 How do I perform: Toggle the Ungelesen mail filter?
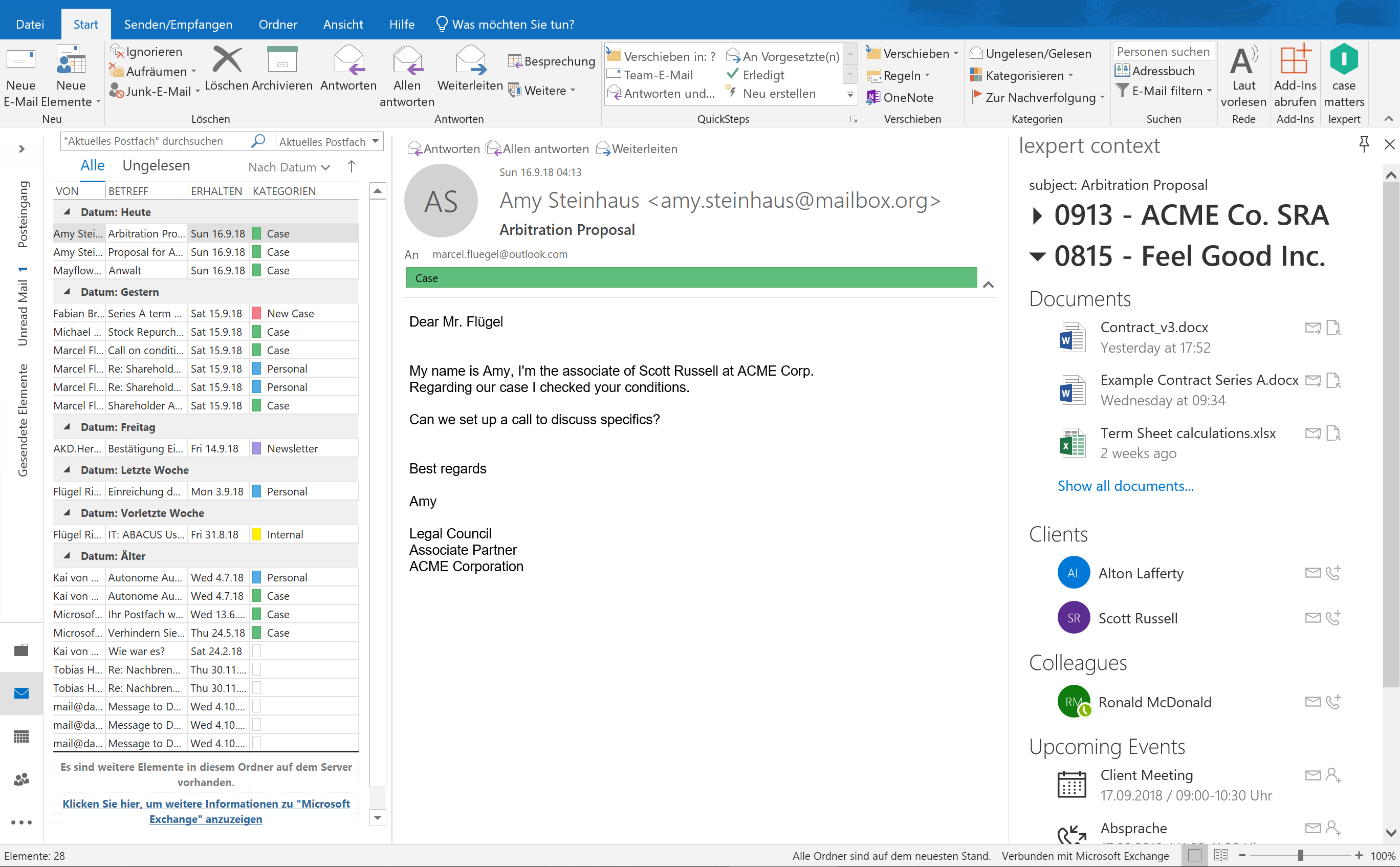click(x=156, y=166)
